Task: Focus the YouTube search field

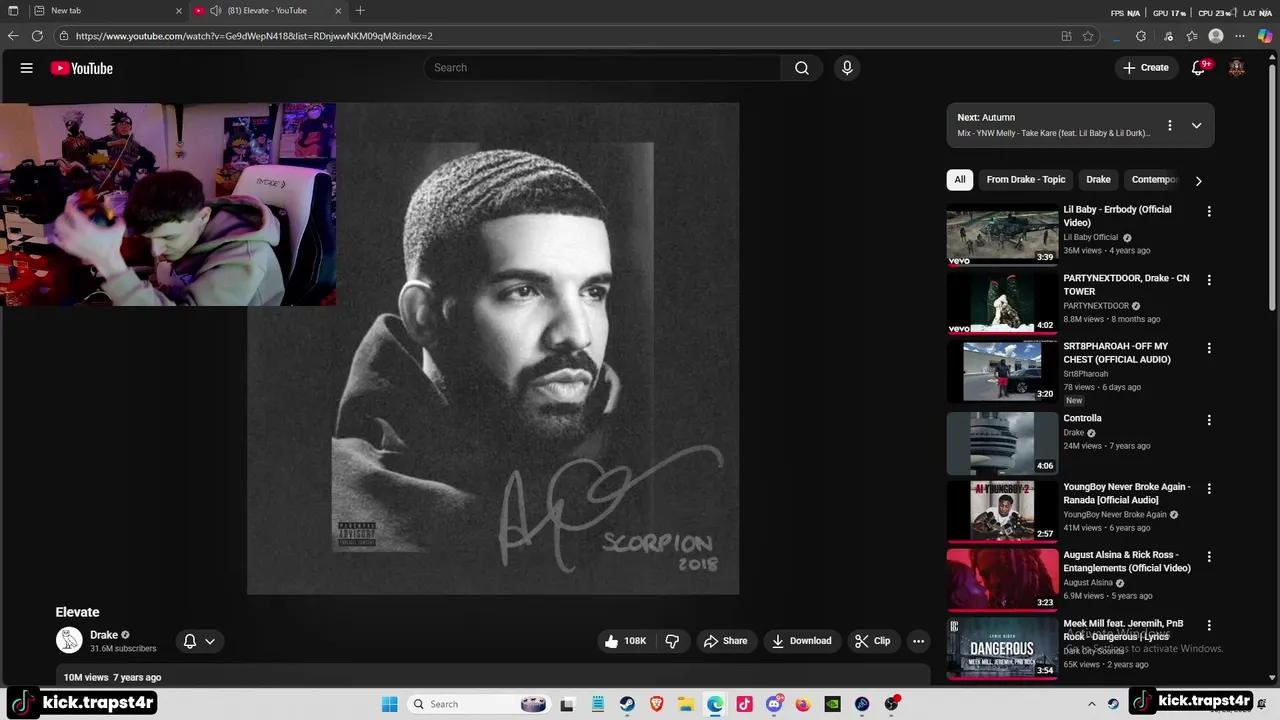Action: (x=602, y=68)
